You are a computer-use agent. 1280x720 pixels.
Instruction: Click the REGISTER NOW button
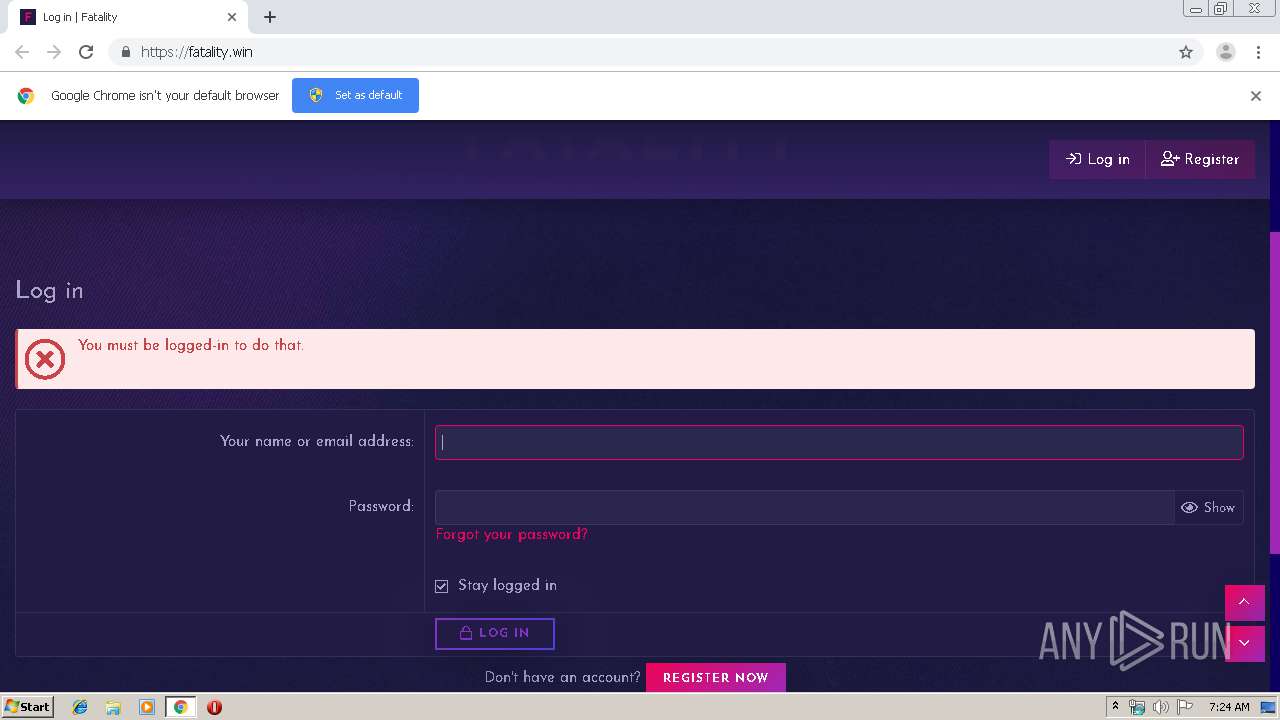click(x=716, y=677)
